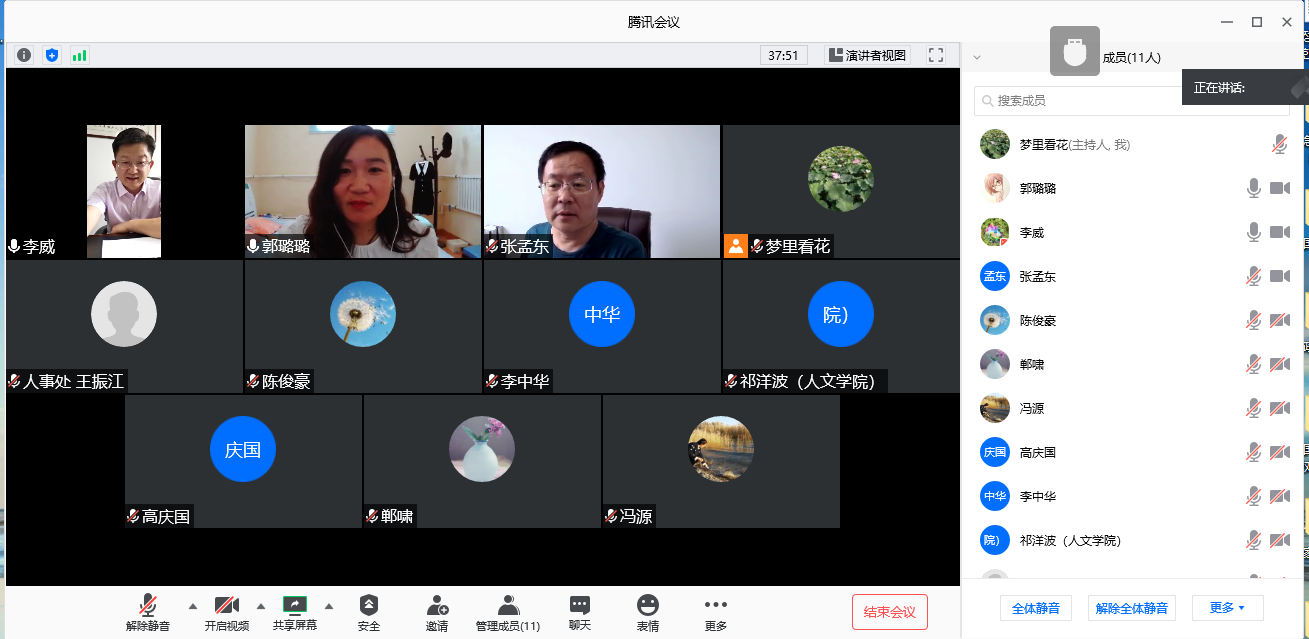Screen dimensions: 1309x639
Task: Open the 更多 toolbar menu
Action: coord(715,612)
